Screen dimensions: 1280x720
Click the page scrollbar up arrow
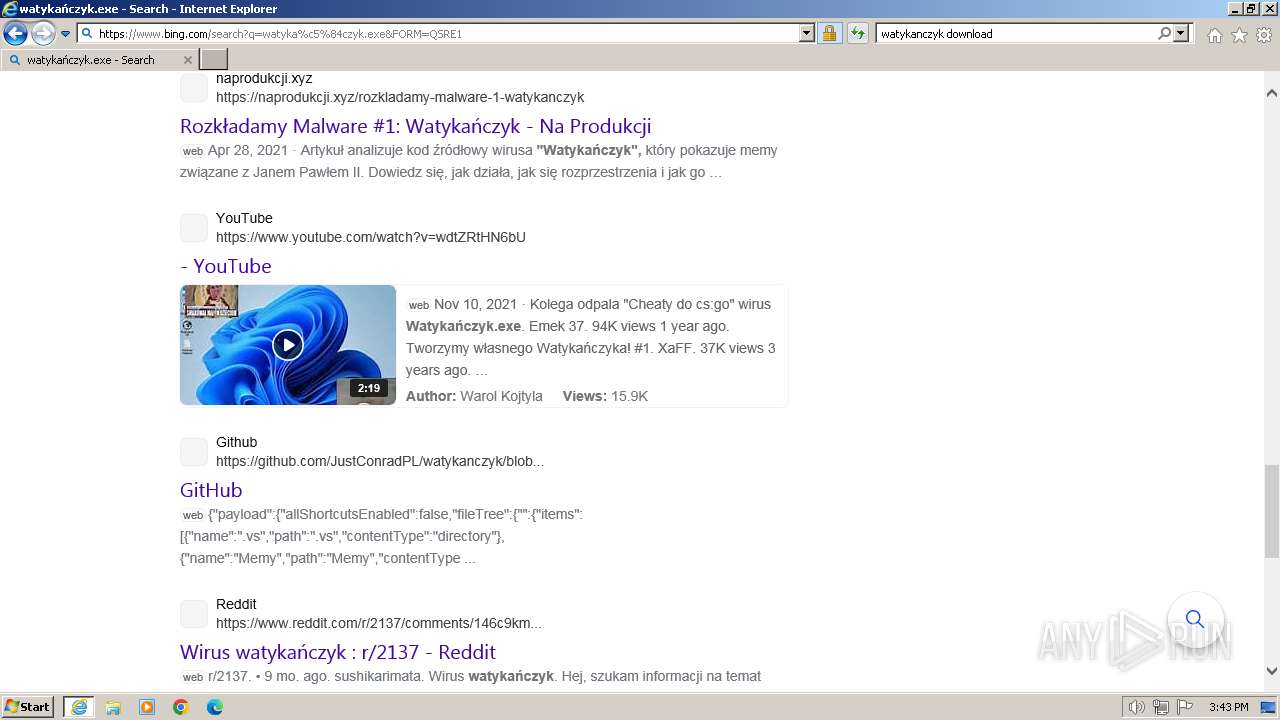click(1272, 93)
